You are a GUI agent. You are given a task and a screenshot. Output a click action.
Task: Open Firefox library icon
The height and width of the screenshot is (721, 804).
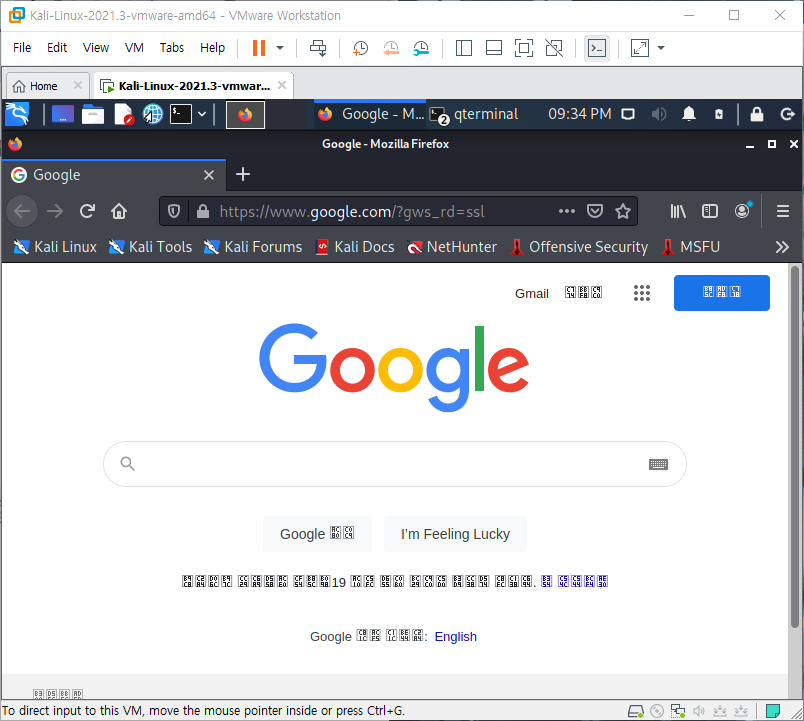click(x=678, y=211)
